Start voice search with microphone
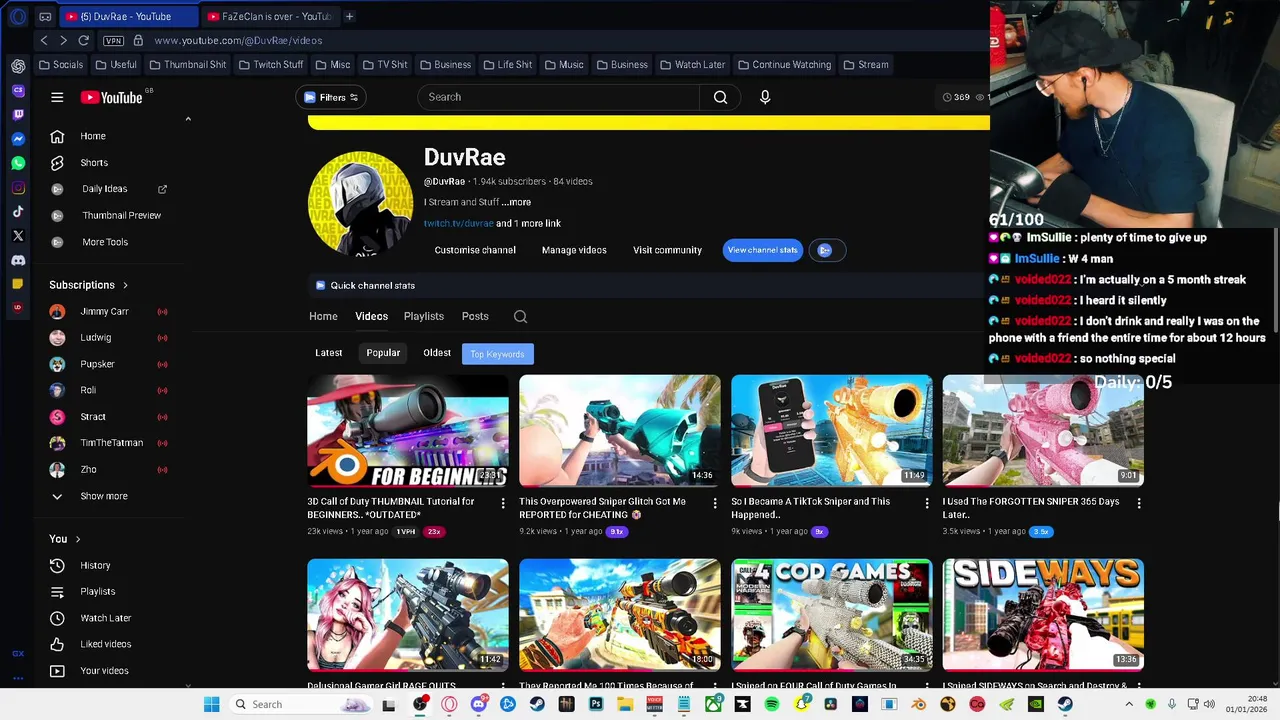Image resolution: width=1280 pixels, height=720 pixels. coord(765,97)
